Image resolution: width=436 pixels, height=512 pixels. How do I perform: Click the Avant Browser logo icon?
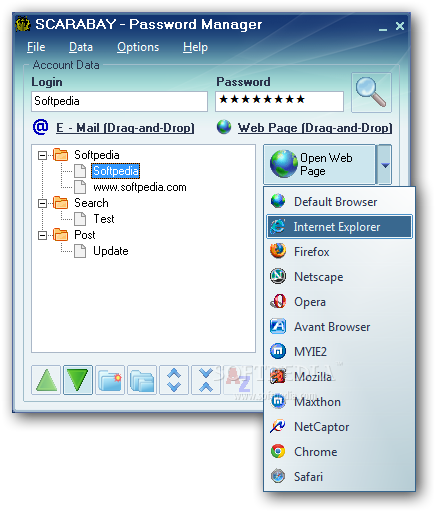(278, 326)
